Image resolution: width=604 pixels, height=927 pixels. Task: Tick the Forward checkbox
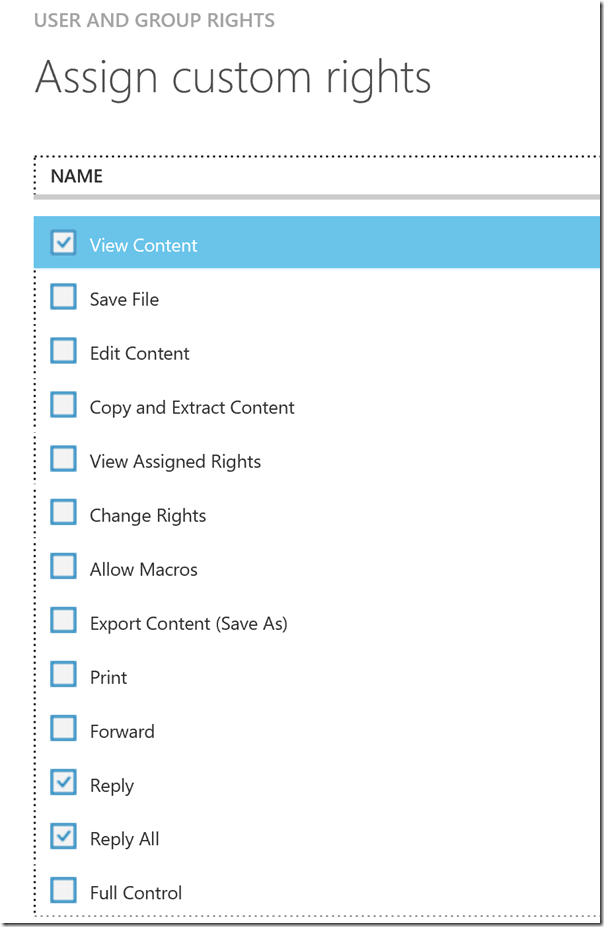[63, 729]
